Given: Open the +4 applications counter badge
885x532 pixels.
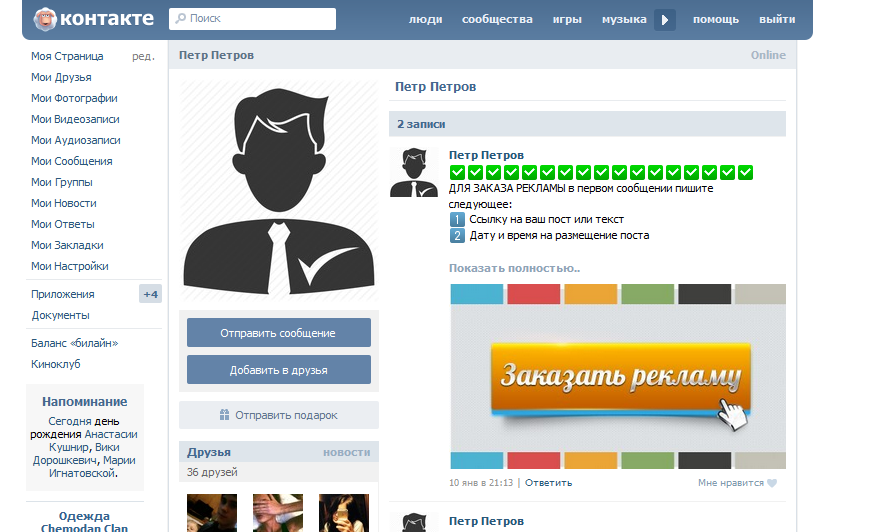Looking at the screenshot, I should click(150, 294).
